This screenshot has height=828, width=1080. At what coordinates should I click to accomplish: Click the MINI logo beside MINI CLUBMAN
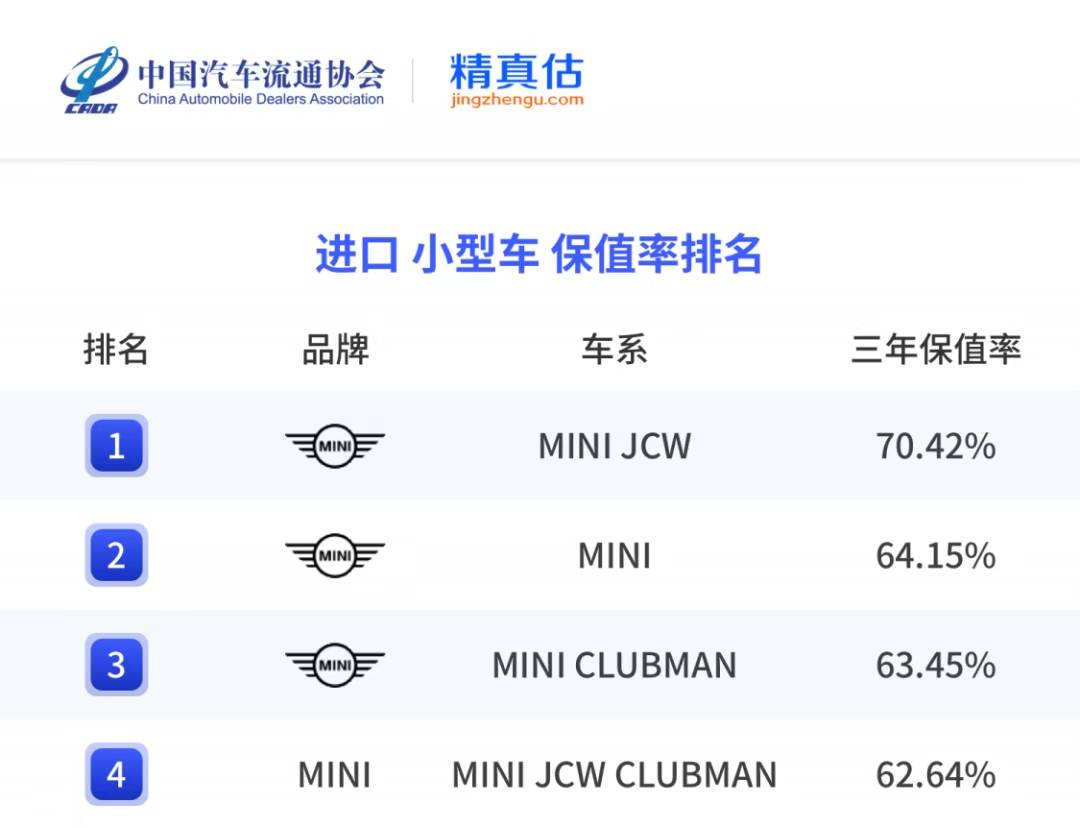pos(335,665)
